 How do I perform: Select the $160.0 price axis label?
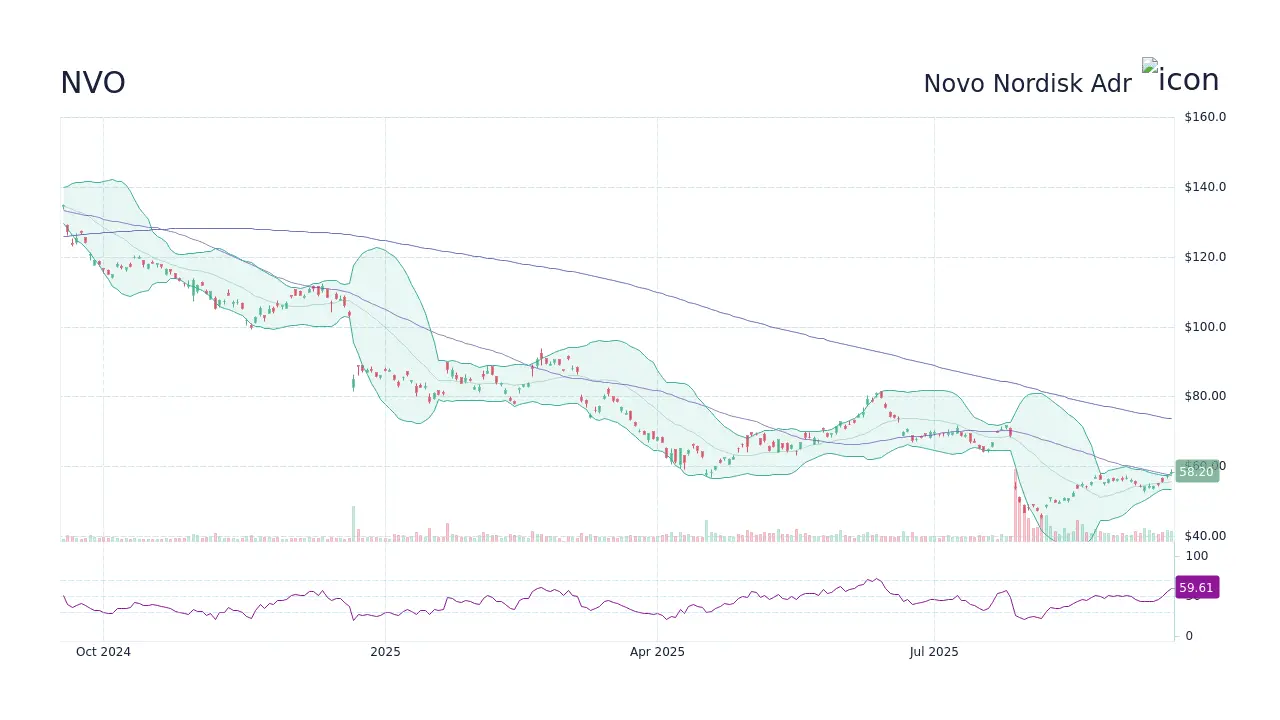[x=1205, y=117]
